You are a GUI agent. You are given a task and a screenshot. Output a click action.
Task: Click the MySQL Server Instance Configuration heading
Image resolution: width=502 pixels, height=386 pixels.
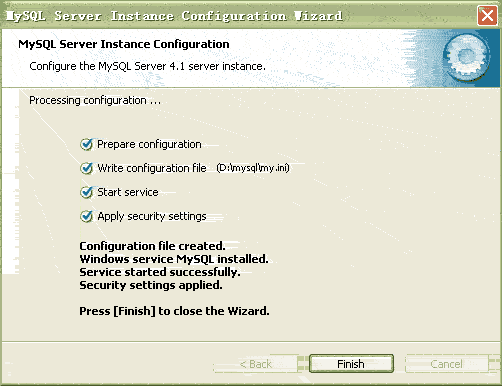click(x=124, y=44)
